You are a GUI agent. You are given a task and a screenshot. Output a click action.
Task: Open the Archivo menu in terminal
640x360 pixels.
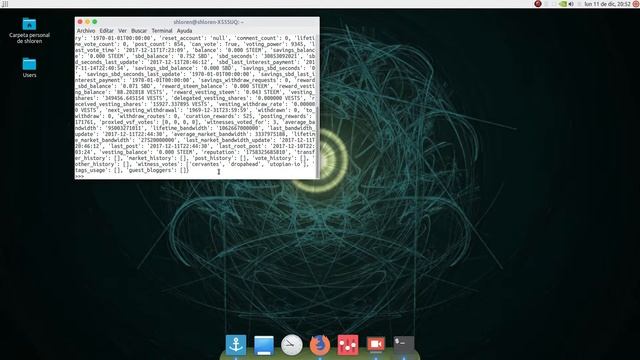click(86, 31)
